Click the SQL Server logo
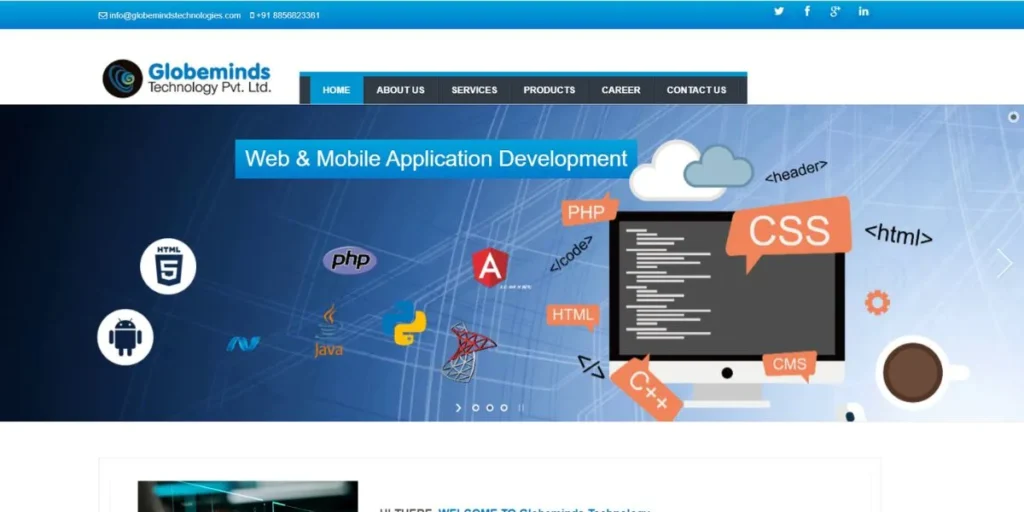 pyautogui.click(x=469, y=353)
